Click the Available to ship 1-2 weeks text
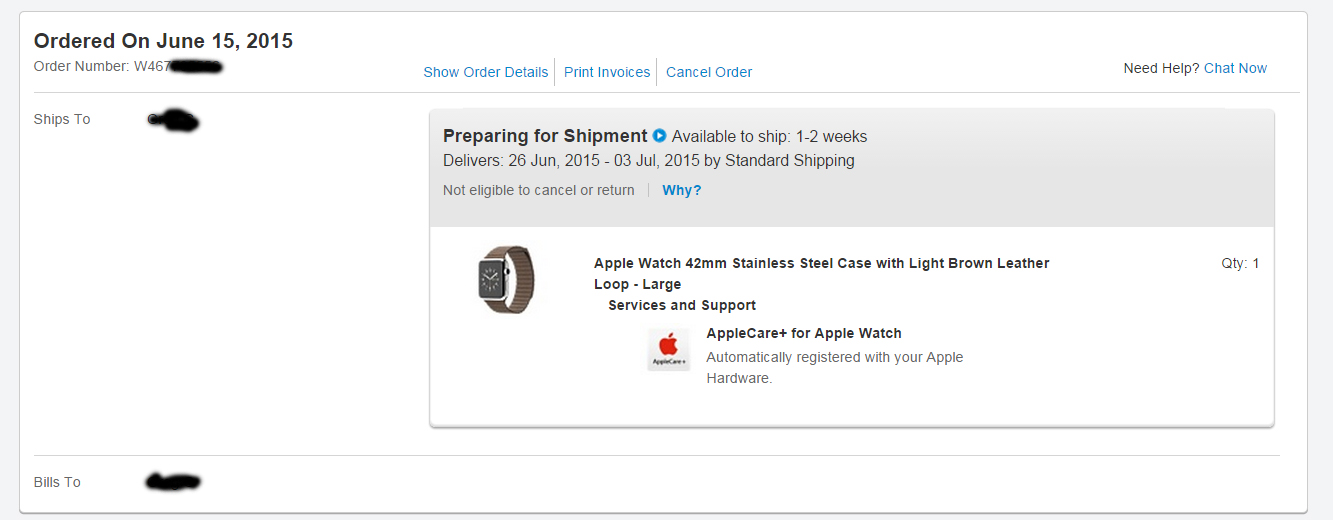 [769, 136]
